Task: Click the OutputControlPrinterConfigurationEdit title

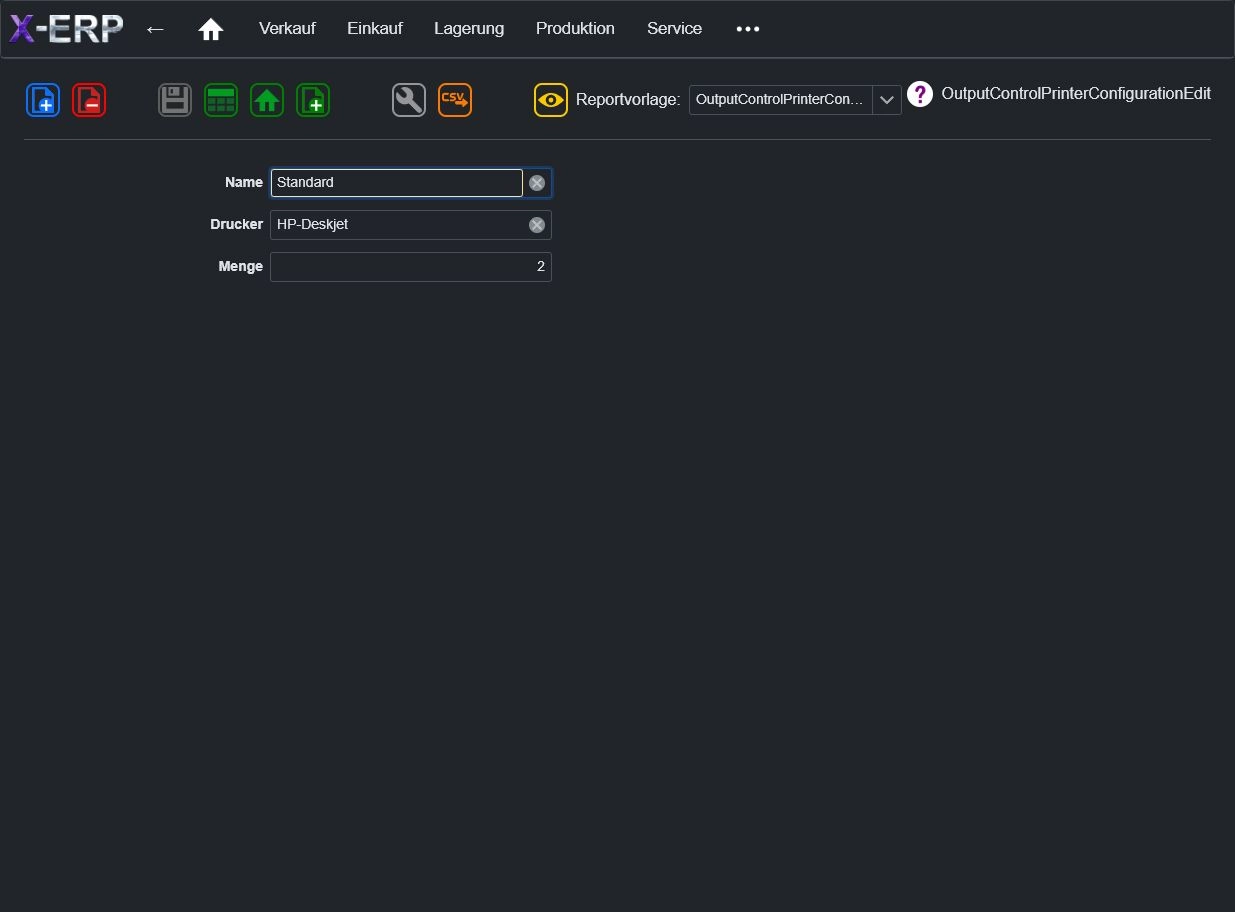Action: (1076, 94)
